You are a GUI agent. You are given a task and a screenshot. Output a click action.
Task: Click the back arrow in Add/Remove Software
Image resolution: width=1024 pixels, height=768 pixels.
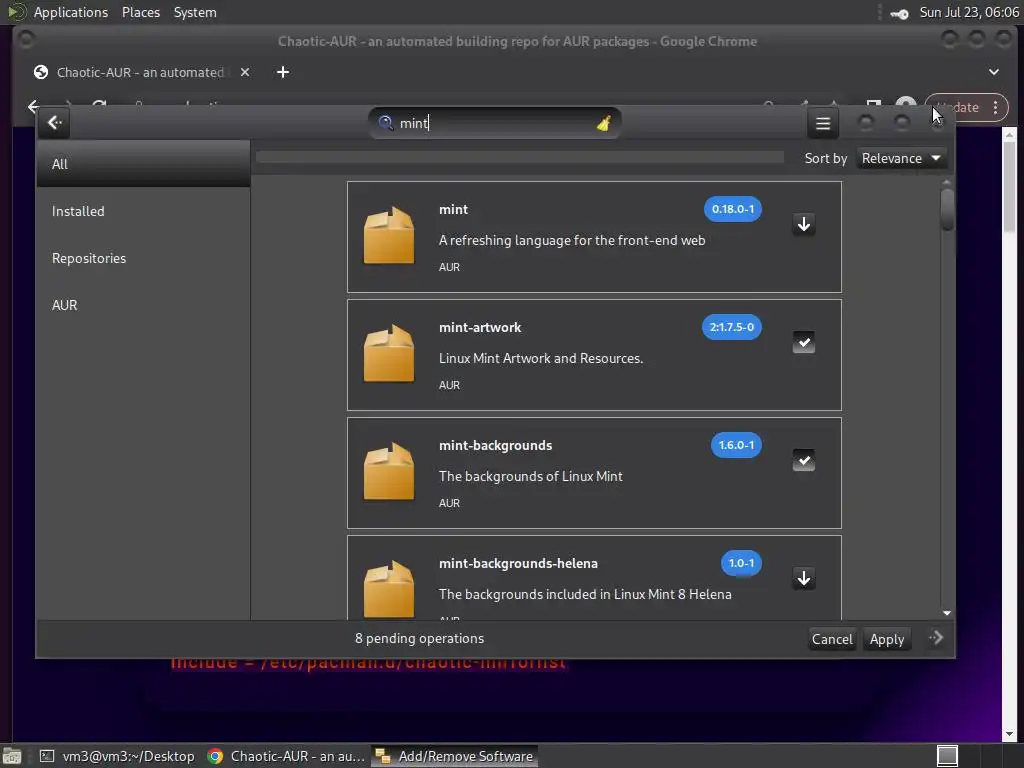[55, 123]
